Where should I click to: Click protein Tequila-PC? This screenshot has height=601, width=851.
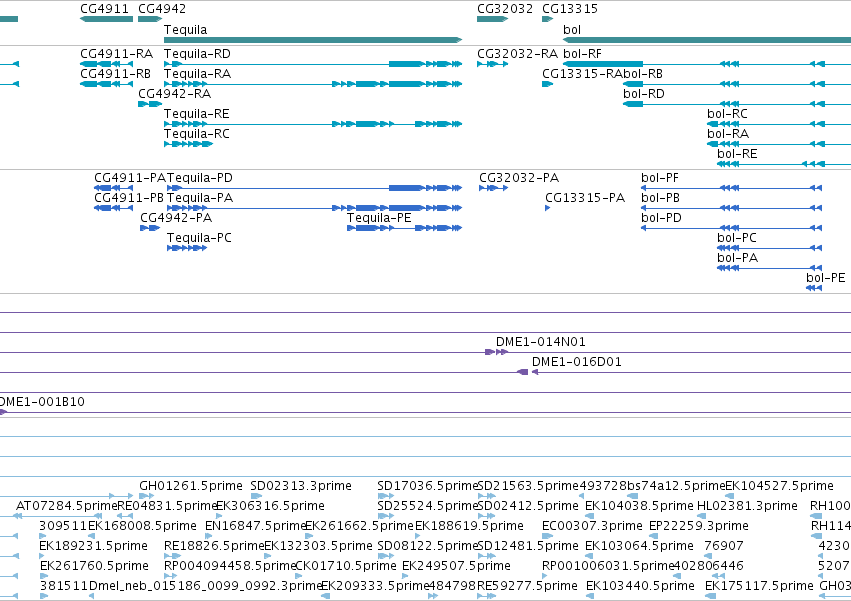[187, 248]
